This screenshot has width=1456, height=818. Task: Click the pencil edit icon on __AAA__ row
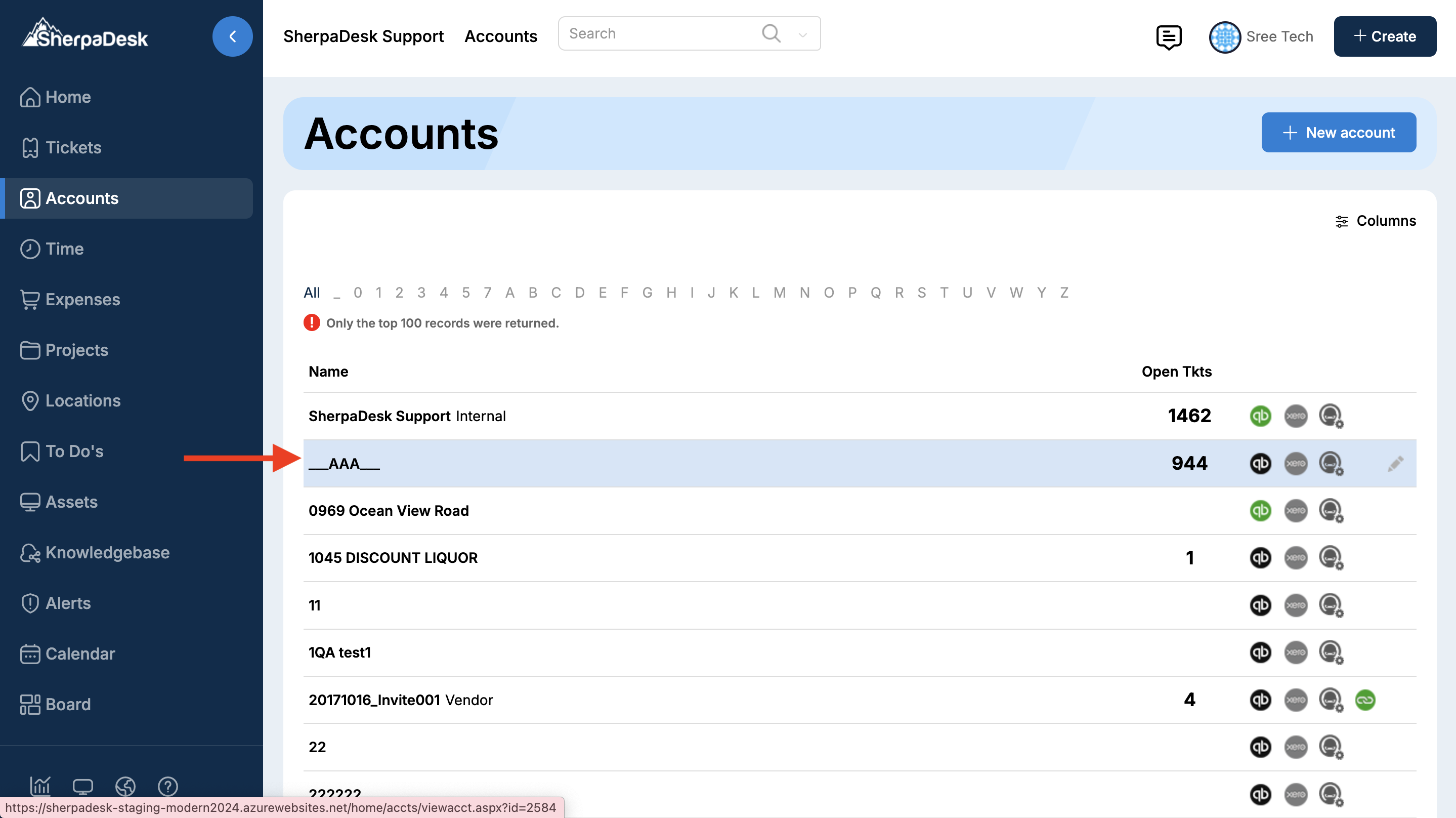[x=1395, y=463]
